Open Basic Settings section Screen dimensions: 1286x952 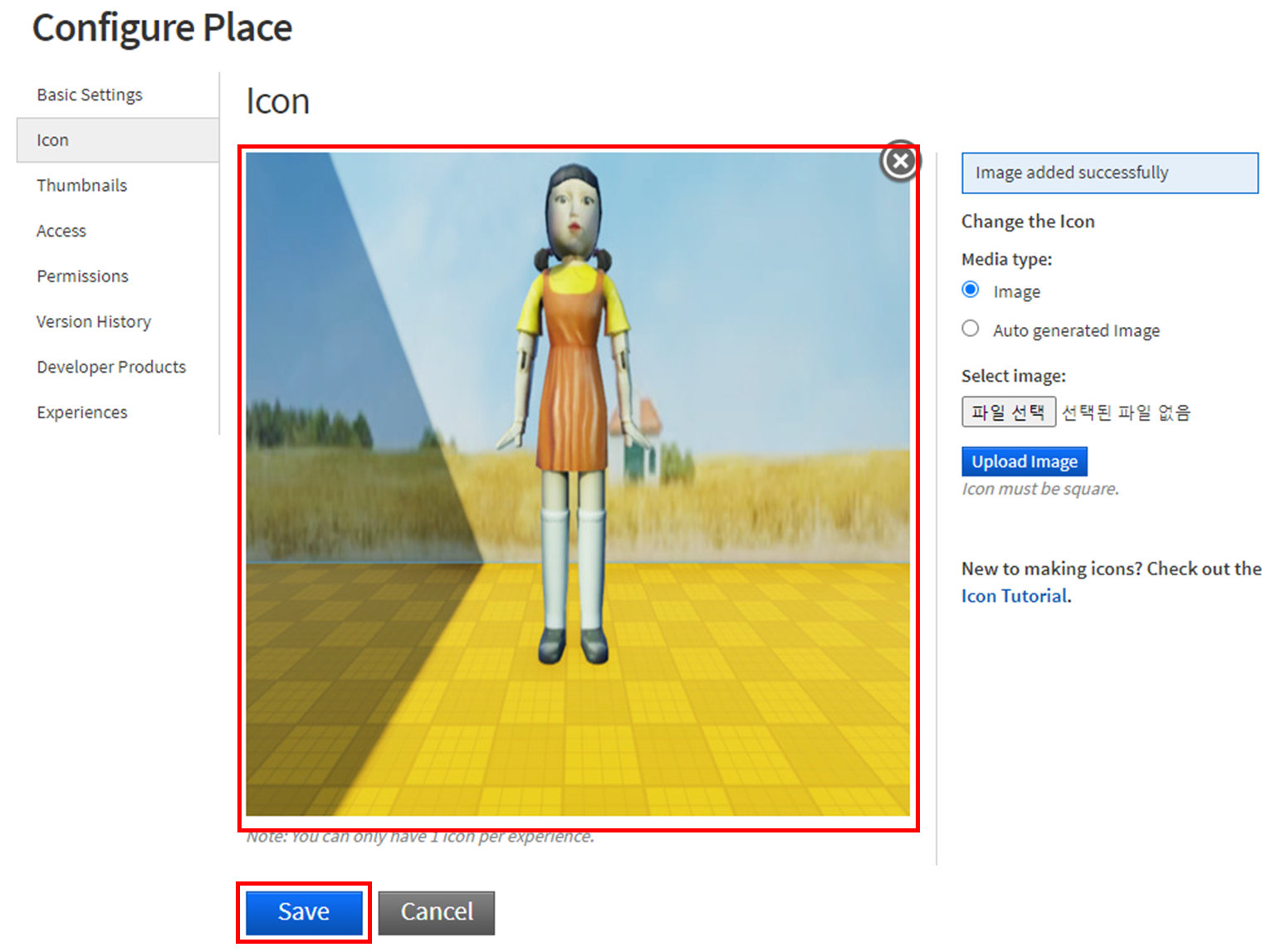click(x=90, y=95)
